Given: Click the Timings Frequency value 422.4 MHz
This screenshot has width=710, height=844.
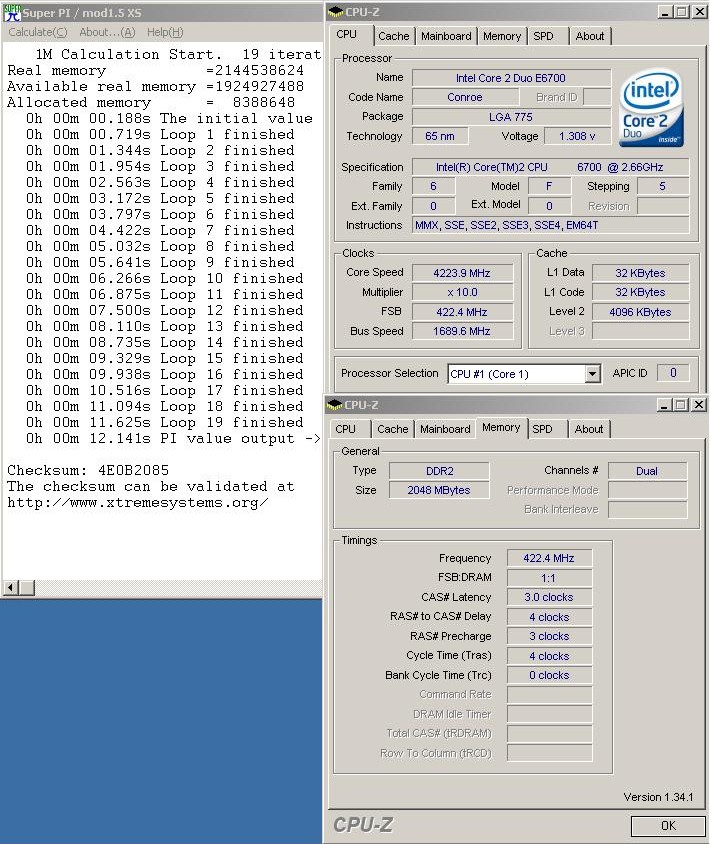Looking at the screenshot, I should [x=549, y=558].
